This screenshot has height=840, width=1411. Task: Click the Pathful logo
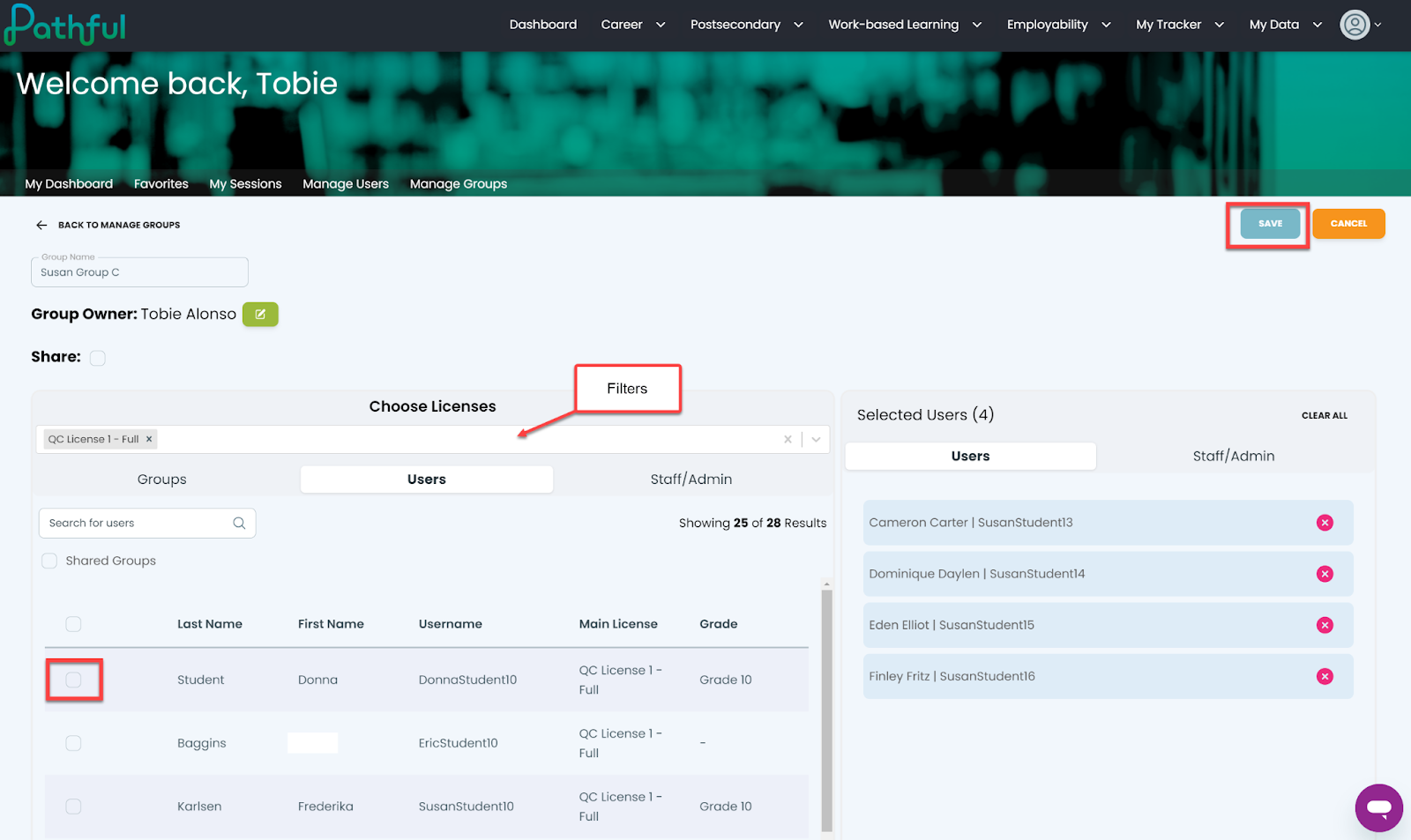tap(65, 25)
